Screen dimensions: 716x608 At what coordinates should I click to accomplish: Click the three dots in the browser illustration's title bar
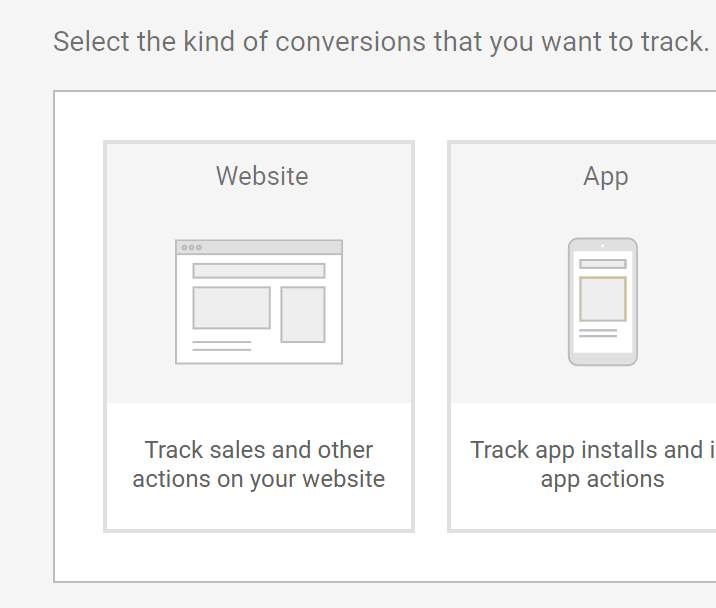(191, 247)
